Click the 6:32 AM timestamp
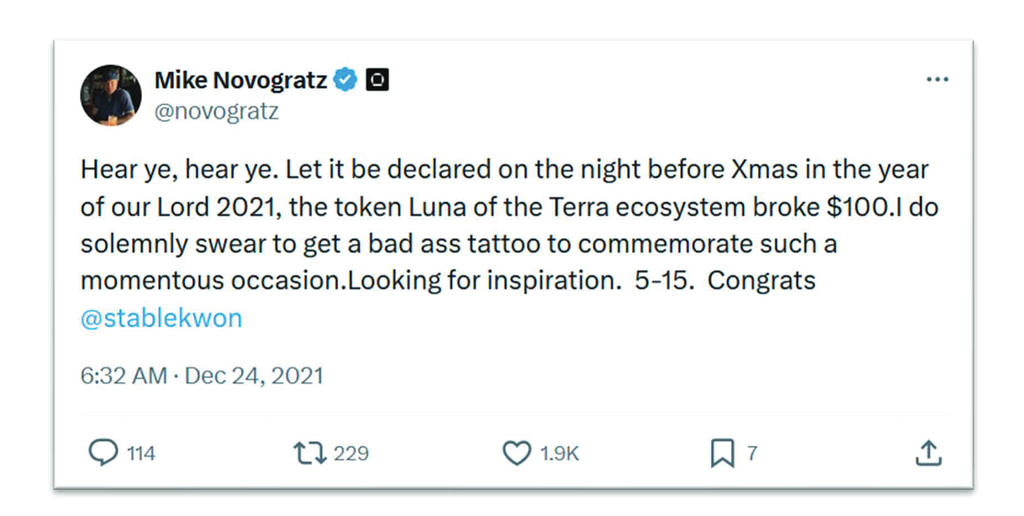This screenshot has width=1024, height=516. 122,375
